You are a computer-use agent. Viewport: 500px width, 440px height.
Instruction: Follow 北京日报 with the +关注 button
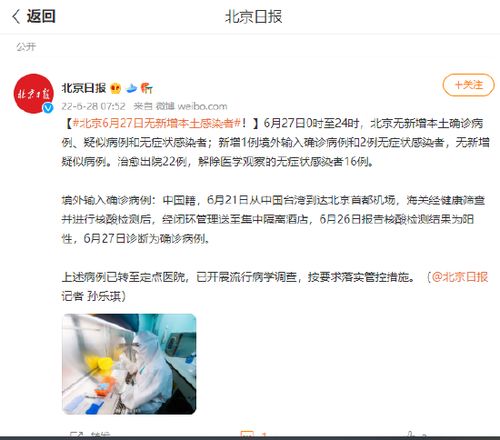click(468, 85)
